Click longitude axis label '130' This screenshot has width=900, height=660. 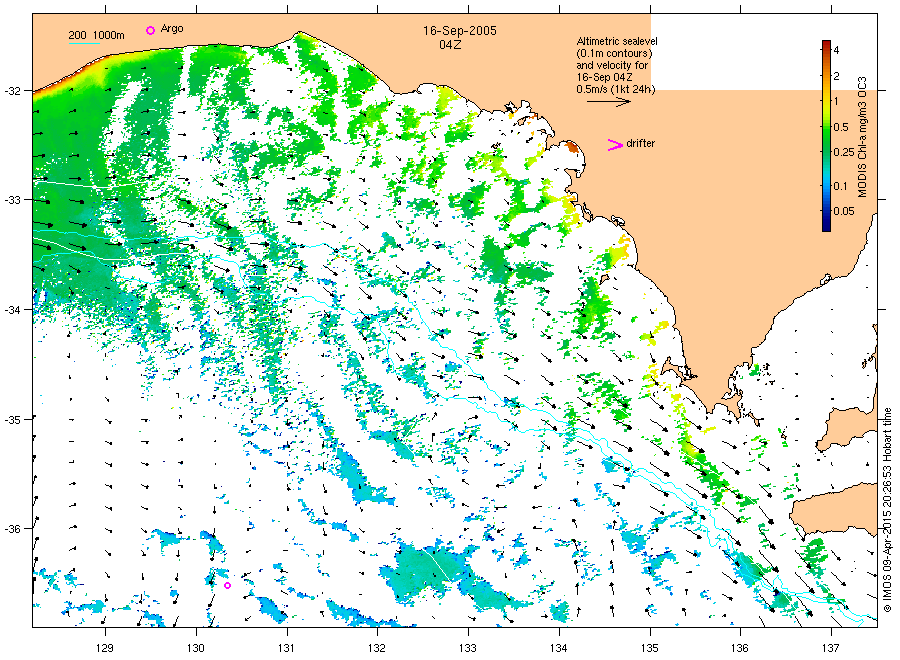[x=196, y=649]
